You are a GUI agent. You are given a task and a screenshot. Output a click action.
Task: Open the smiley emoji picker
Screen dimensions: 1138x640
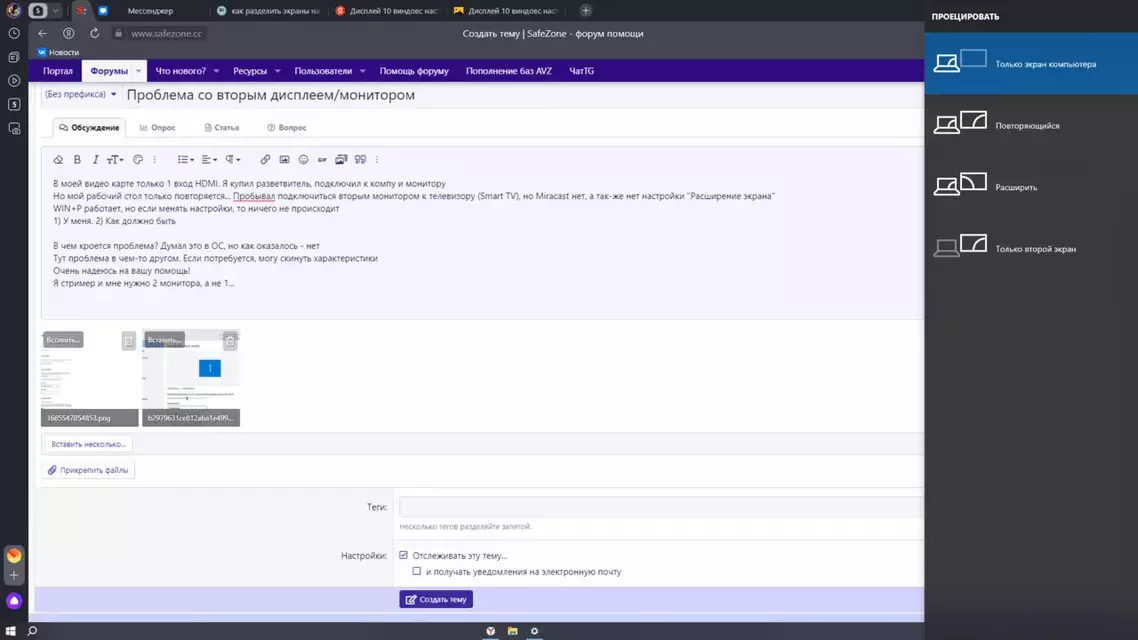pos(303,160)
